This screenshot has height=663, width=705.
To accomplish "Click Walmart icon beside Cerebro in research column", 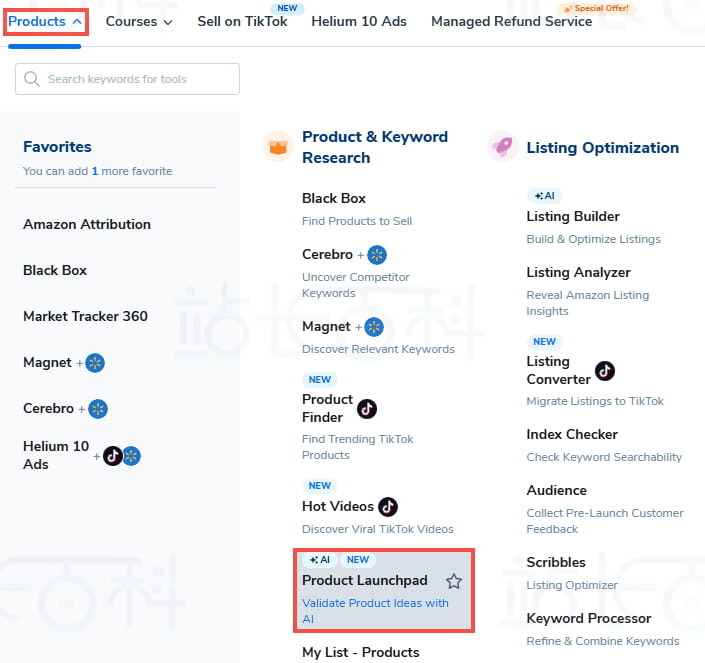I will click(377, 255).
